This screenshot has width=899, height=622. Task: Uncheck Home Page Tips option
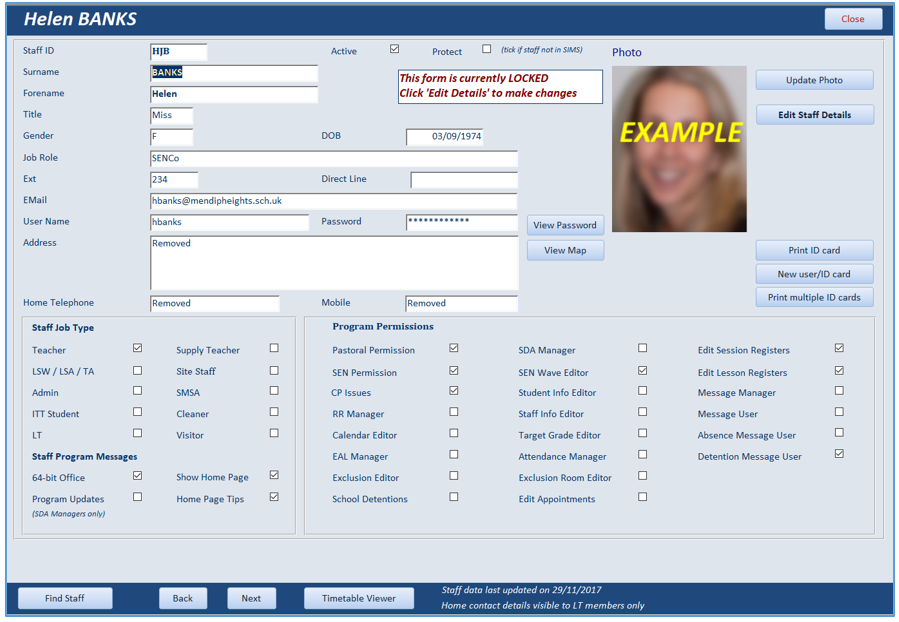click(275, 497)
